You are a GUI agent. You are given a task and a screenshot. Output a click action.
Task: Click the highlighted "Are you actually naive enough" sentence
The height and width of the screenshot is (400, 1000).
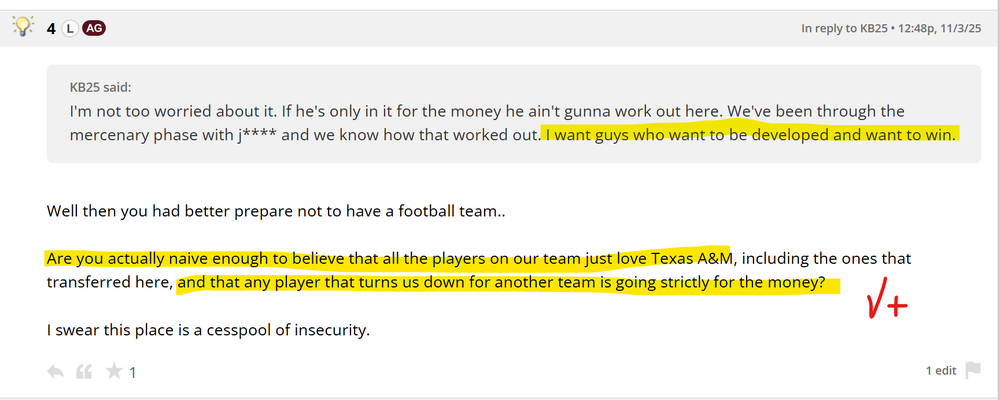(388, 258)
